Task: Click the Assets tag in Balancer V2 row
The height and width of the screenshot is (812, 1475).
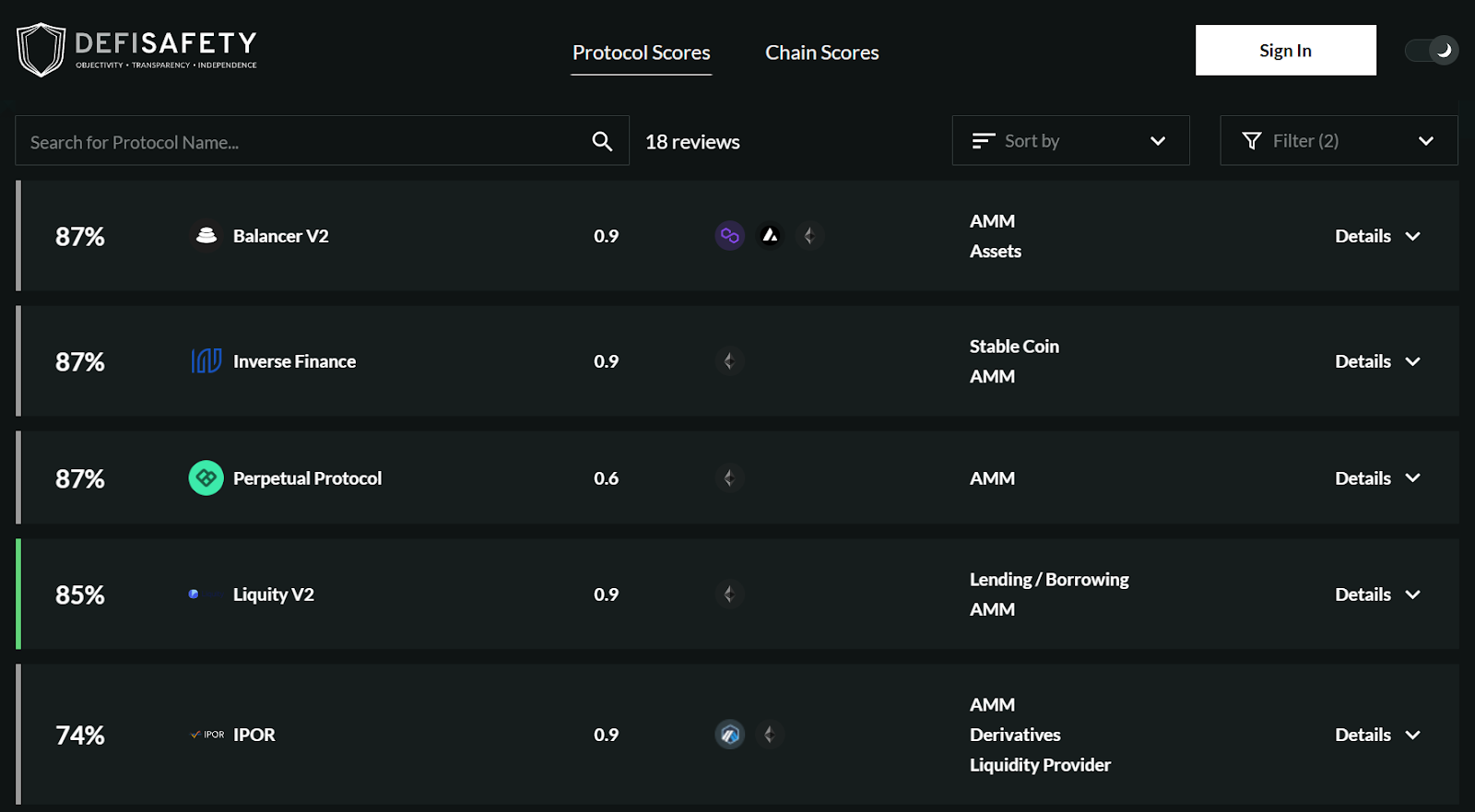Action: (996, 252)
